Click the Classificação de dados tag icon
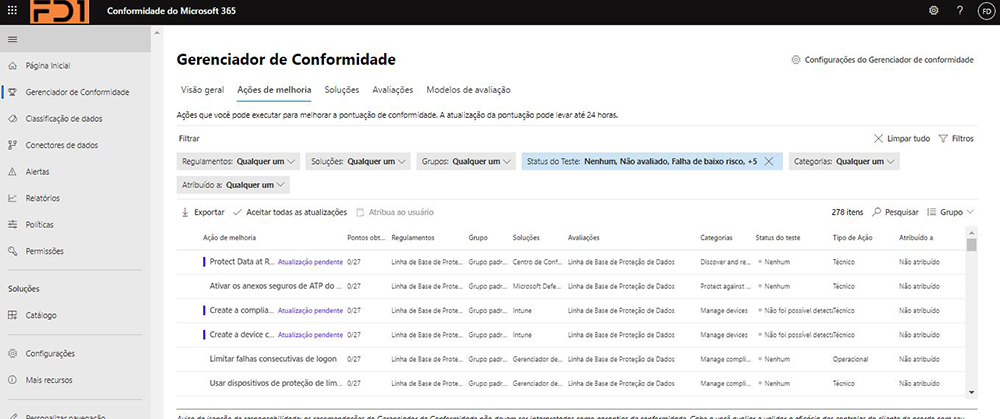The image size is (1000, 419). (12, 119)
